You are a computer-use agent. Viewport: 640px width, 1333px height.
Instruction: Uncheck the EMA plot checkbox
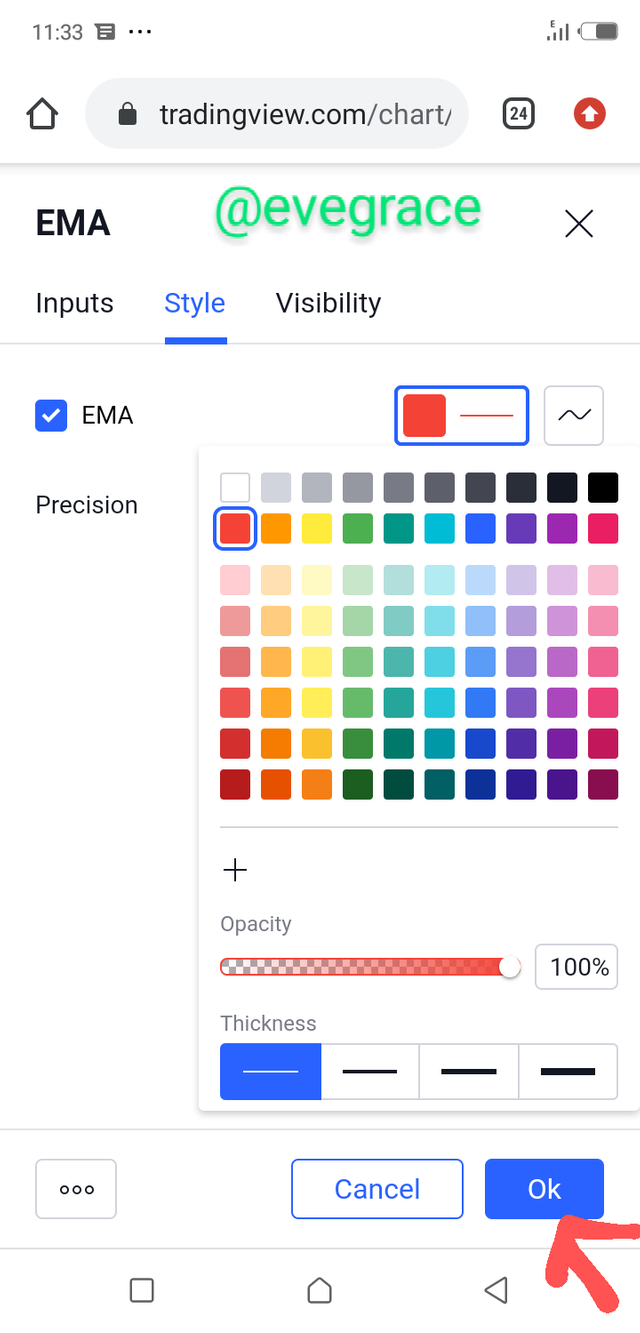click(51, 415)
